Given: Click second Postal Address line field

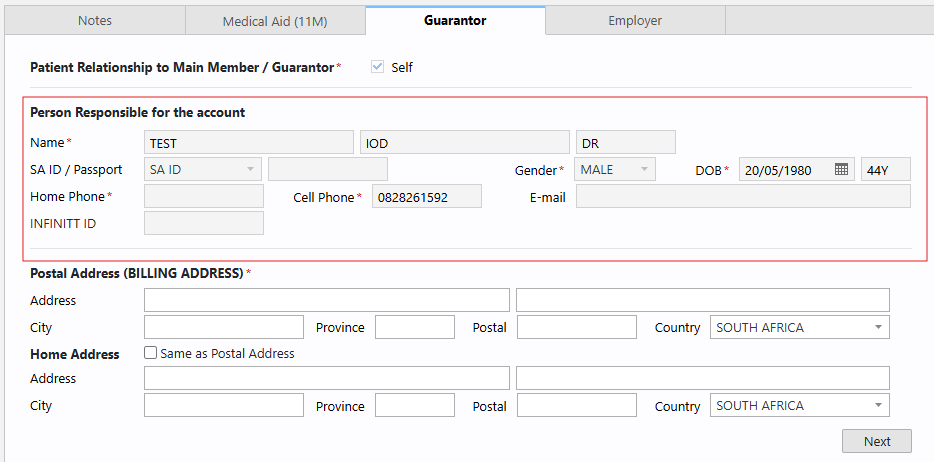Looking at the screenshot, I should coord(703,300).
